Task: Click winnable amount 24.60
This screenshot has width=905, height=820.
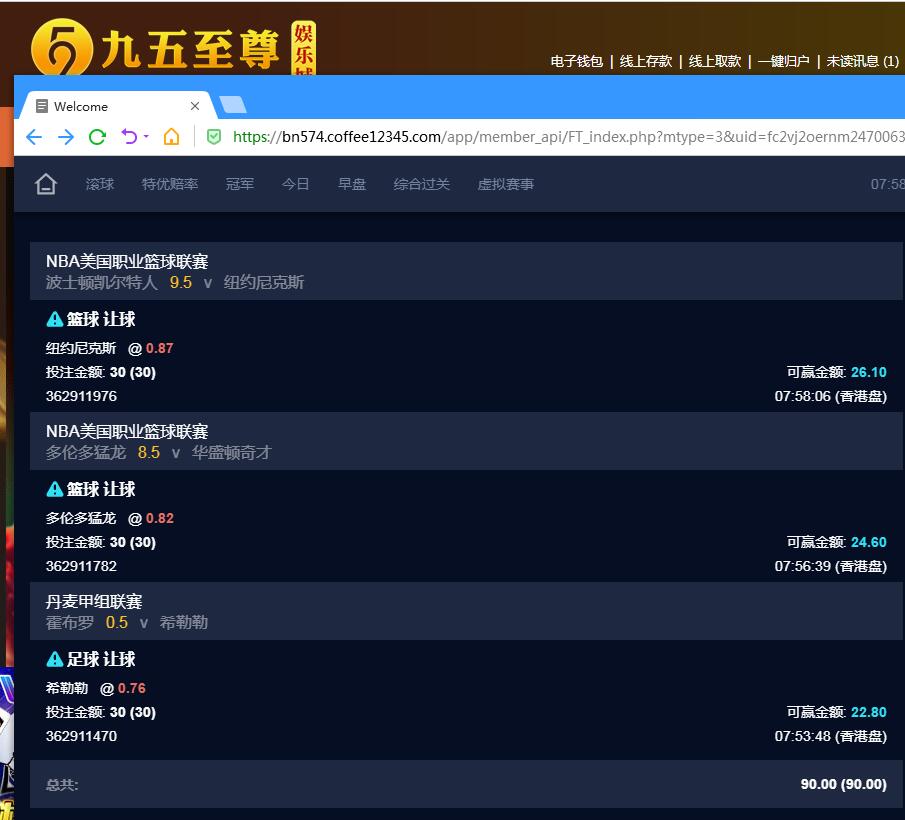Action: coord(869,542)
